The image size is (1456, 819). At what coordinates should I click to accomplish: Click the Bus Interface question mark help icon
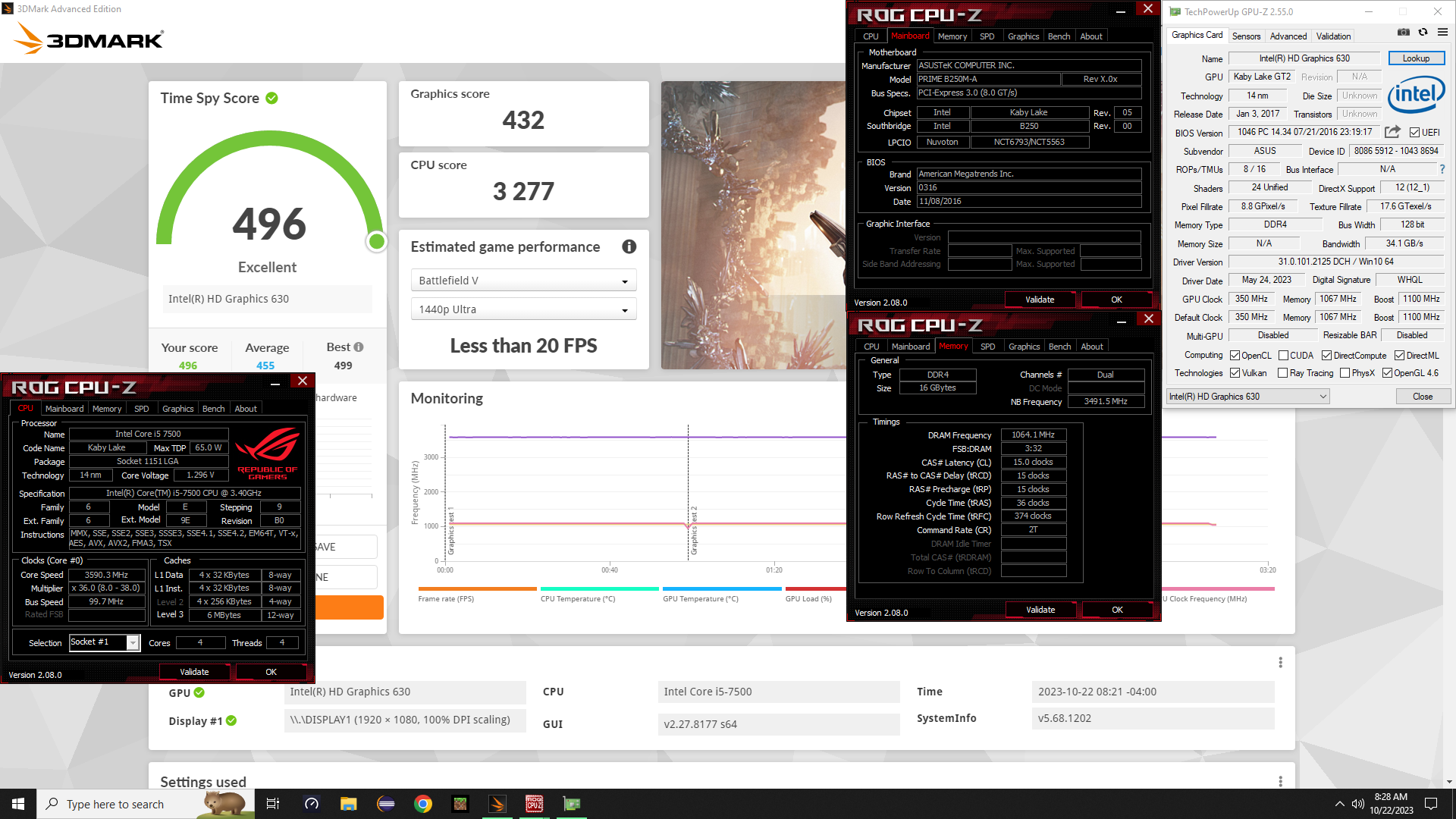(x=1442, y=169)
